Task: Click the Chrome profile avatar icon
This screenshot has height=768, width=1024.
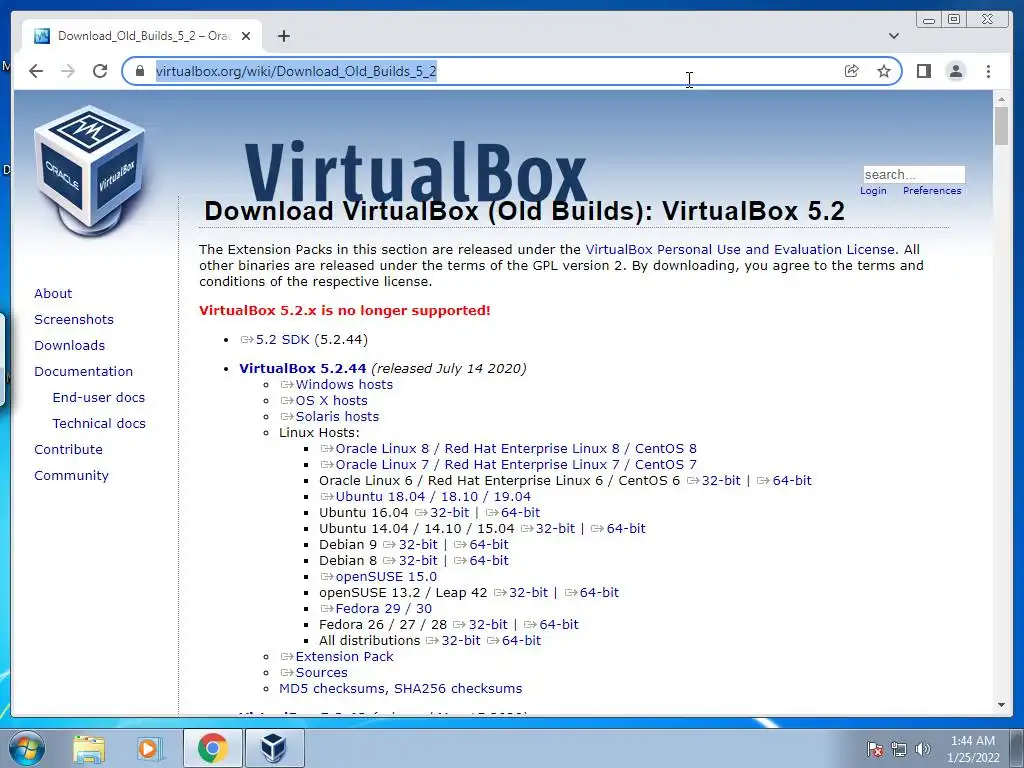Action: point(955,71)
